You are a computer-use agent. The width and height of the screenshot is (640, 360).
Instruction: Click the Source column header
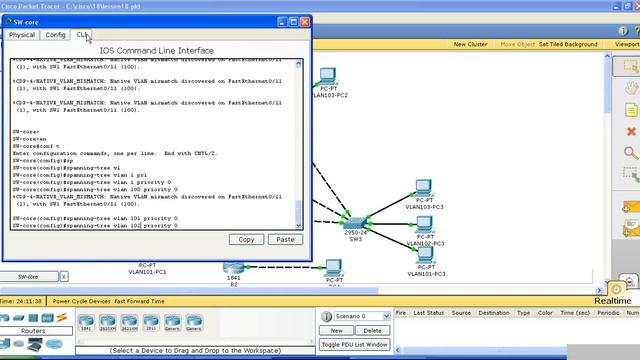(x=461, y=313)
